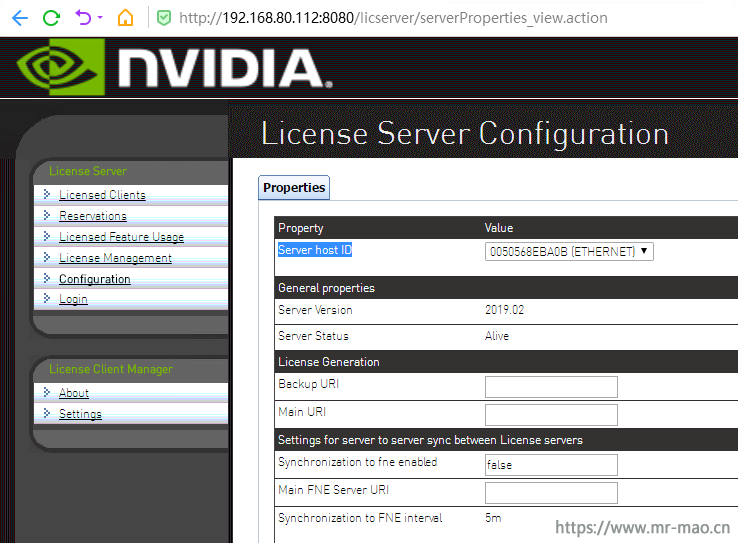
Task: Open the dropdown beside the undo arrow
Action: tap(100, 18)
